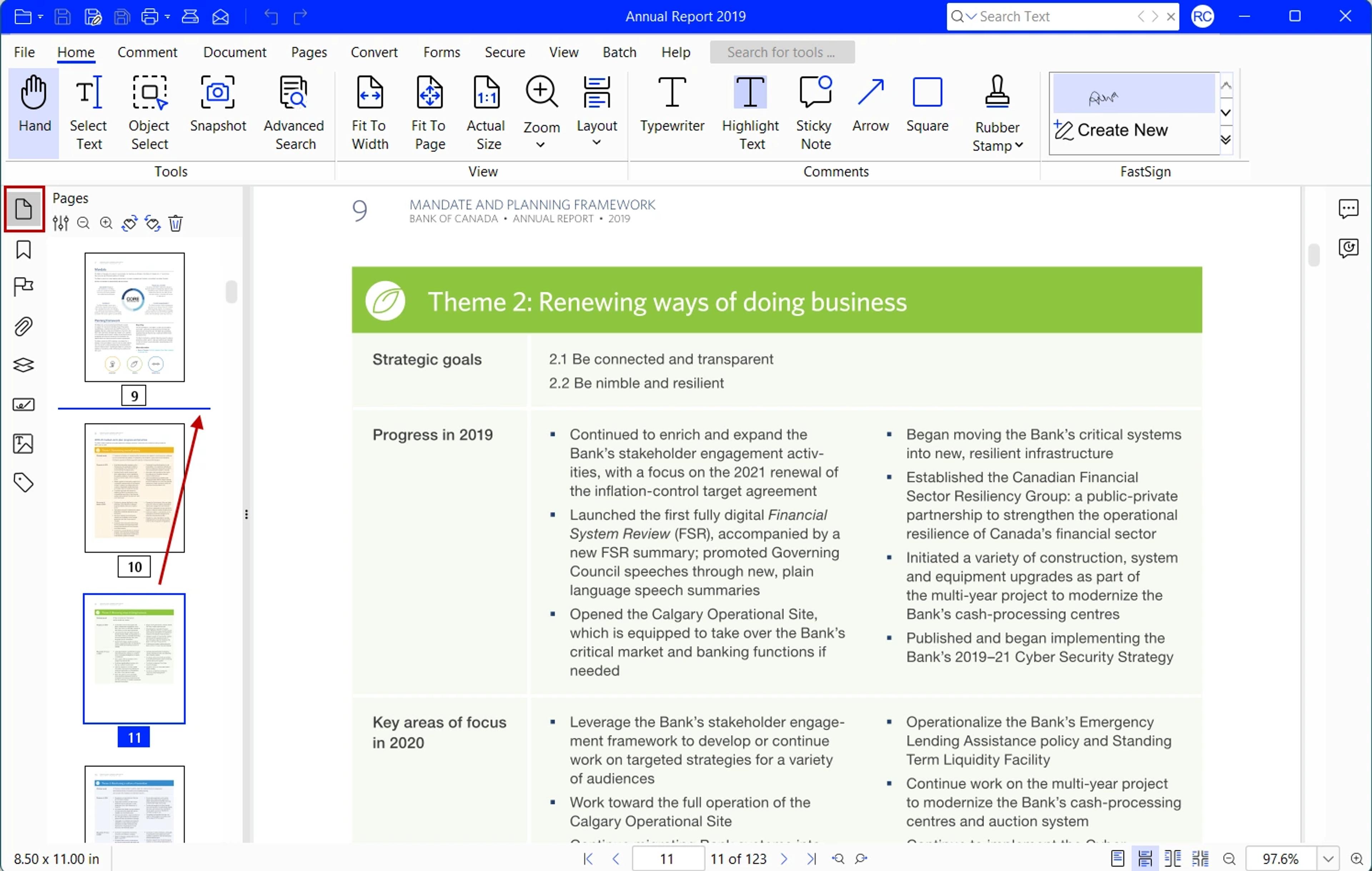This screenshot has width=1372, height=871.
Task: Select the Arrow comment tool
Action: [x=870, y=105]
